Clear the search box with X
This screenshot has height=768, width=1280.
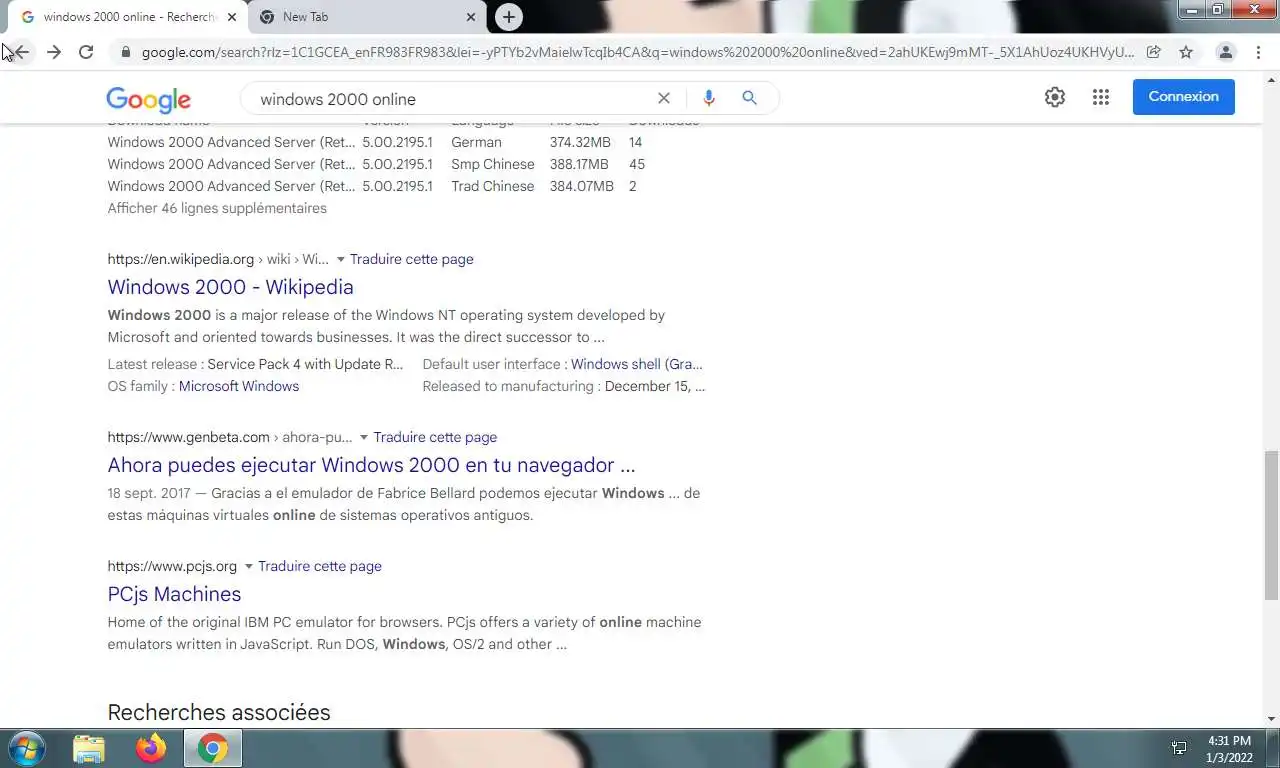click(x=663, y=98)
